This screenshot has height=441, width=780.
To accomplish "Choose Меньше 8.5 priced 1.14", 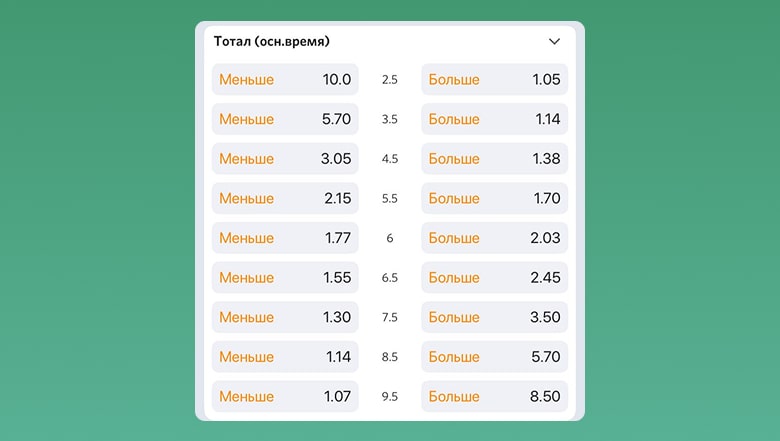I will coord(285,357).
